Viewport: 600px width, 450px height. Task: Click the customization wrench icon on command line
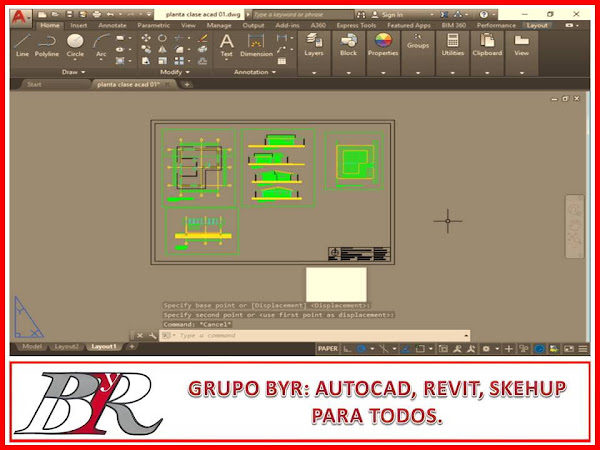click(x=152, y=336)
